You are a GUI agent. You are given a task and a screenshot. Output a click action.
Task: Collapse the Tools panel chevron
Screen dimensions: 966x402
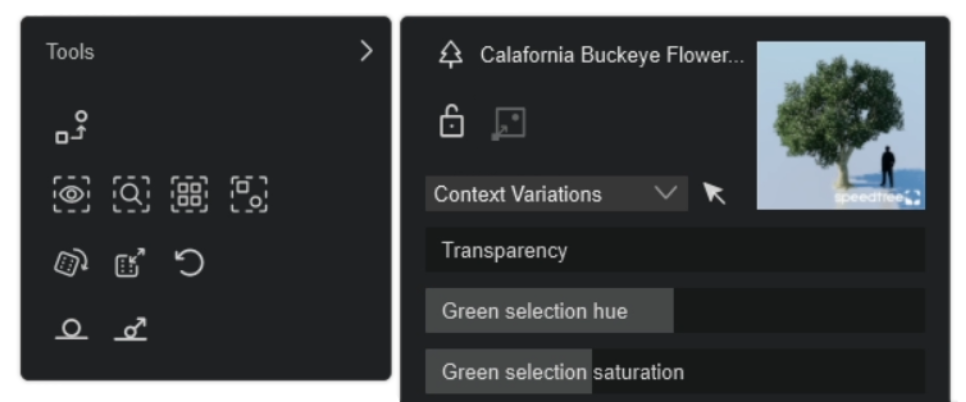point(366,51)
